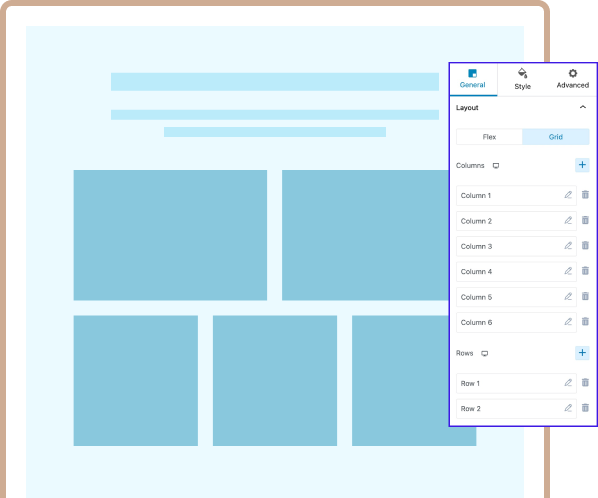Edit Column 6 using pencil icon
The height and width of the screenshot is (498, 598).
tap(568, 322)
